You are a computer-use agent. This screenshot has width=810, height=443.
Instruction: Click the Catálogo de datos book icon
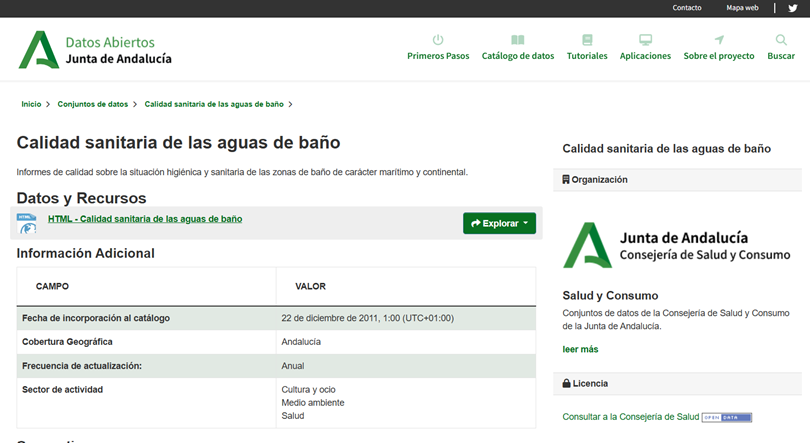518,40
